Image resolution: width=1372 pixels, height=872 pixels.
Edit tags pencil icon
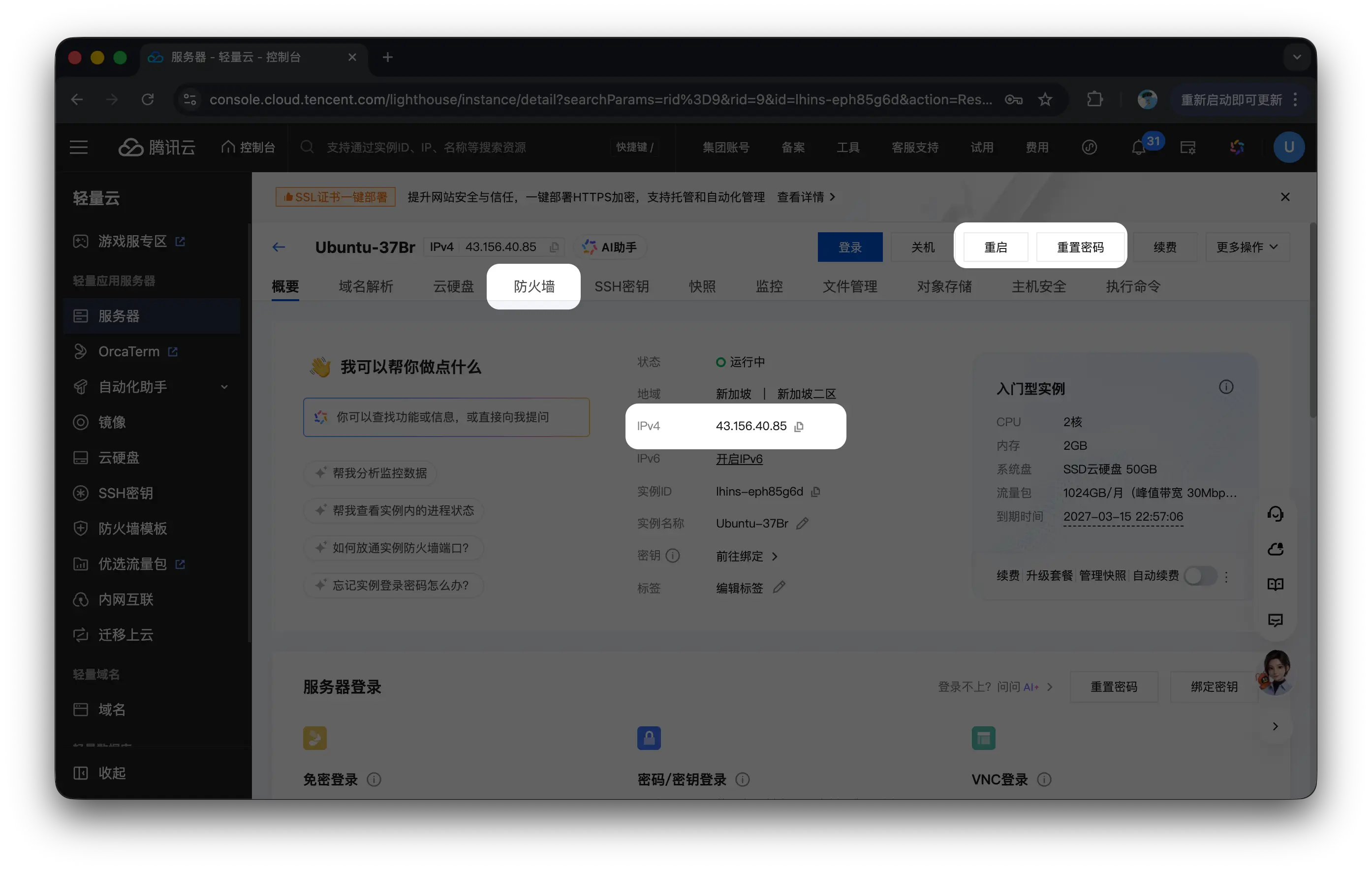(x=779, y=588)
